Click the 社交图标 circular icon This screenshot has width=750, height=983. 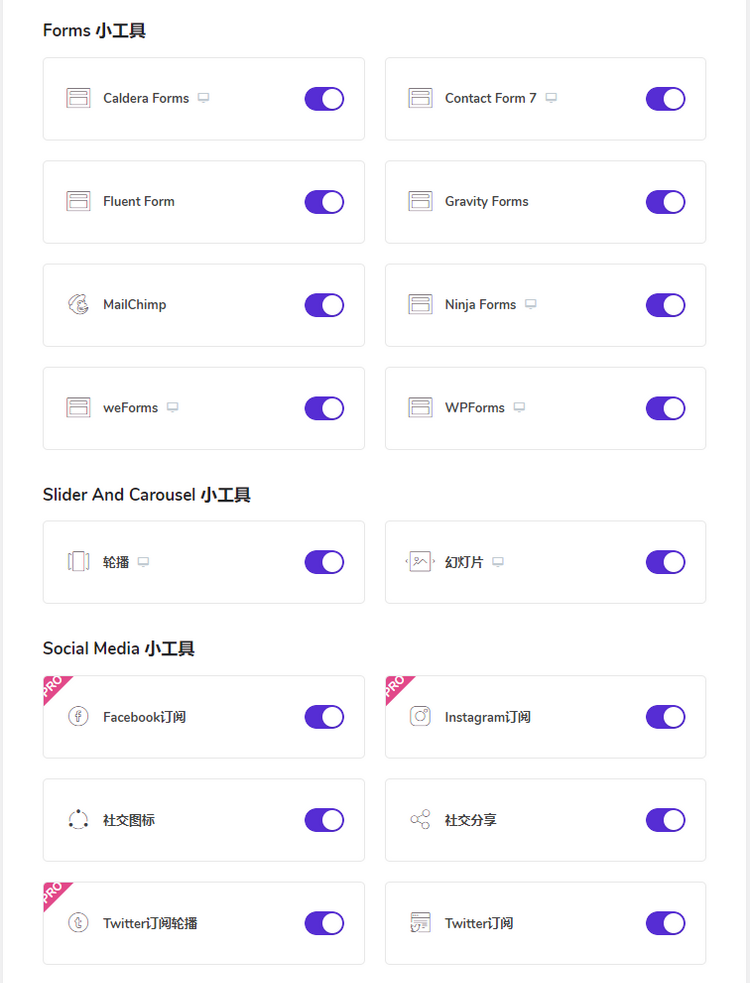[78, 819]
